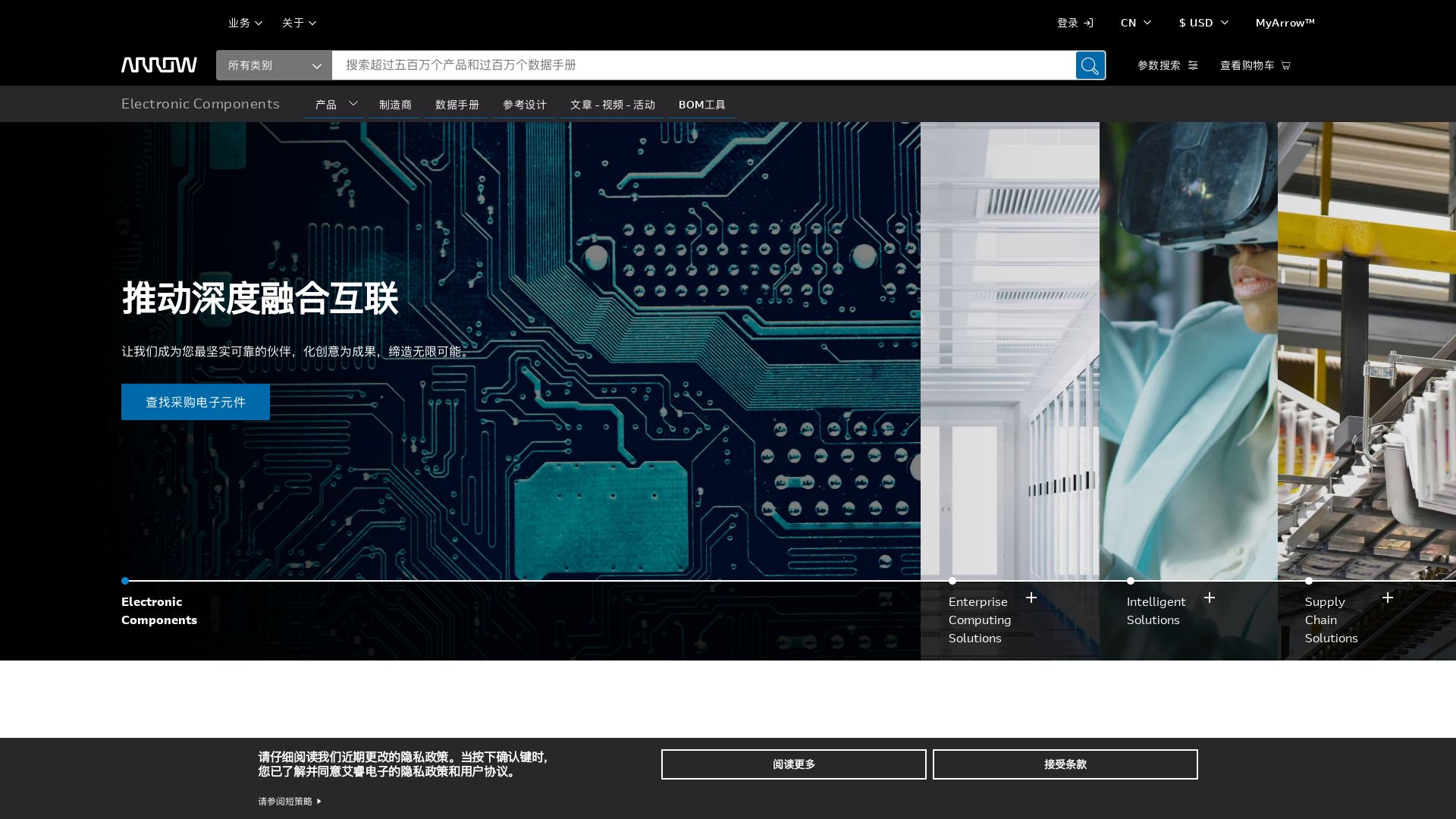This screenshot has width=1456, height=819.
Task: Expand Intelligent Solutions plus icon
Action: tap(1210, 598)
